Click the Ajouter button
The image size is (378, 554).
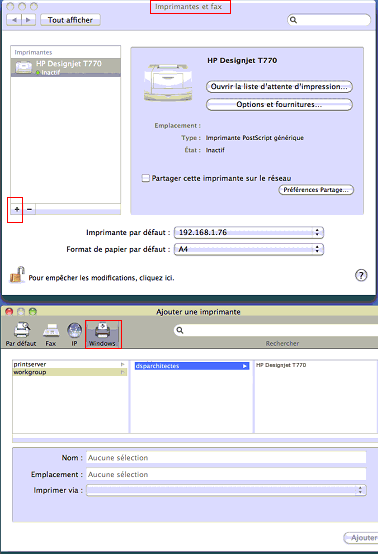point(361,538)
